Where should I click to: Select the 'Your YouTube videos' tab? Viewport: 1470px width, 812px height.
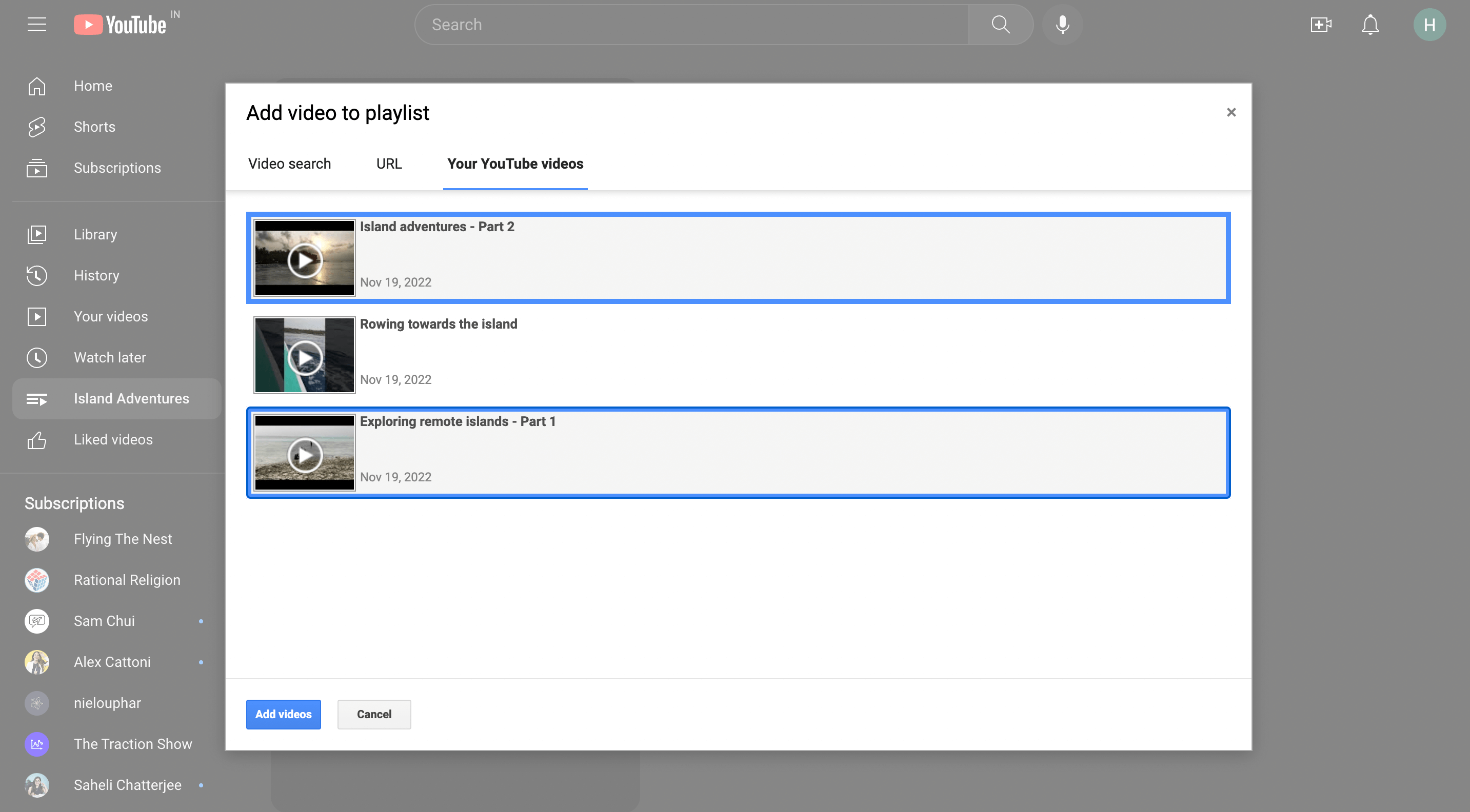click(515, 163)
